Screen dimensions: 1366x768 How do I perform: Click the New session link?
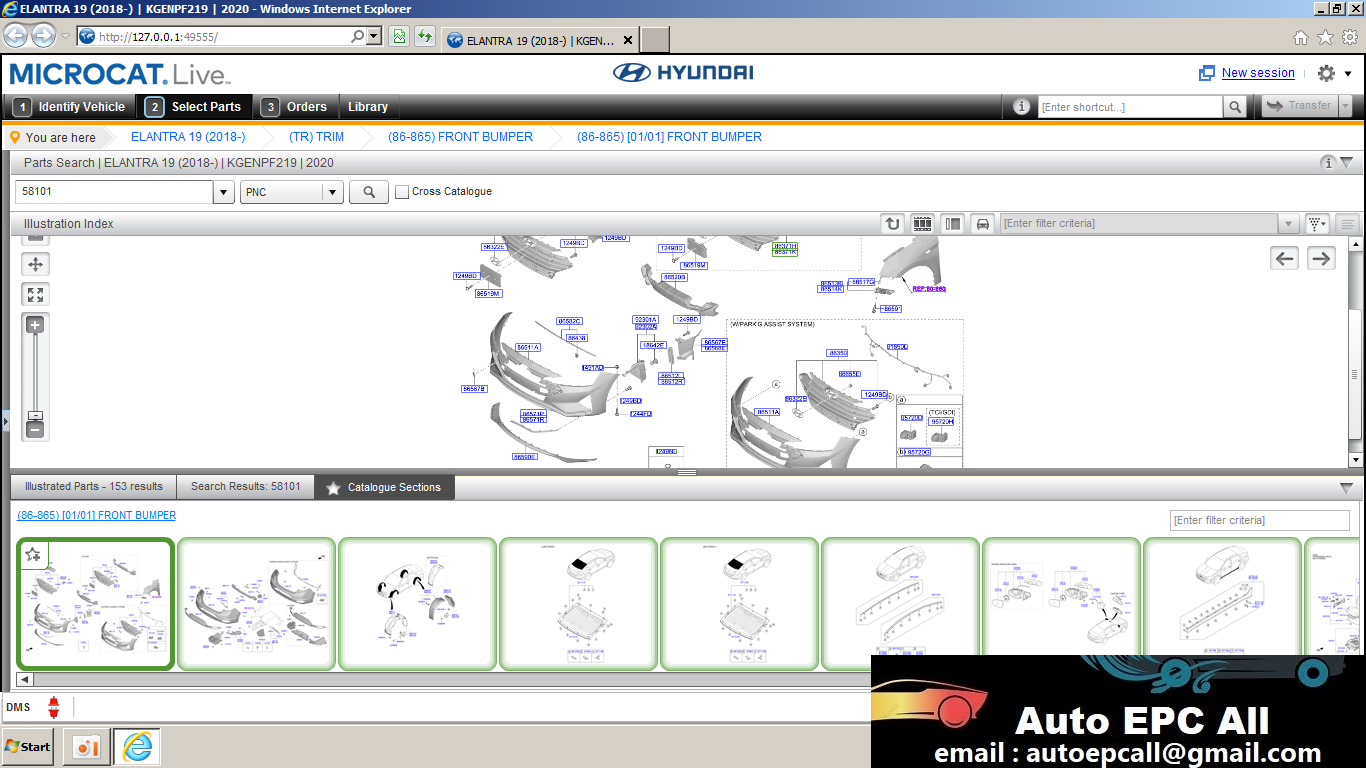point(1258,73)
